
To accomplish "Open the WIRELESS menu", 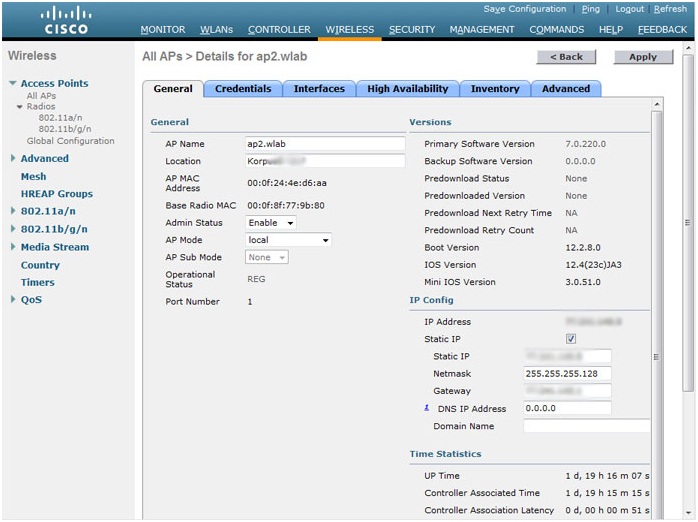I will click(x=349, y=30).
